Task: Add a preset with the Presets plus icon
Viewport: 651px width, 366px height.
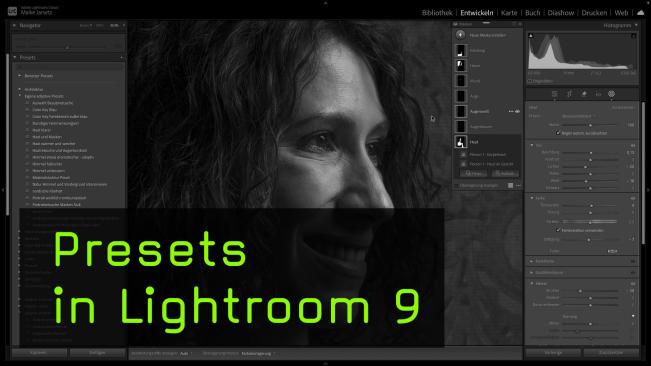Action: [122, 57]
